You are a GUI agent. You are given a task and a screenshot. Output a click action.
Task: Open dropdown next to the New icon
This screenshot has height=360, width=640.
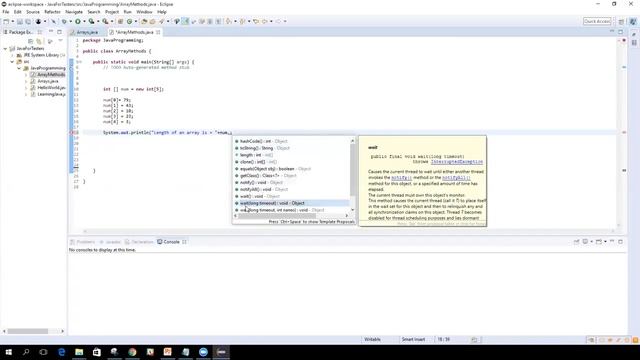click(x=13, y=21)
